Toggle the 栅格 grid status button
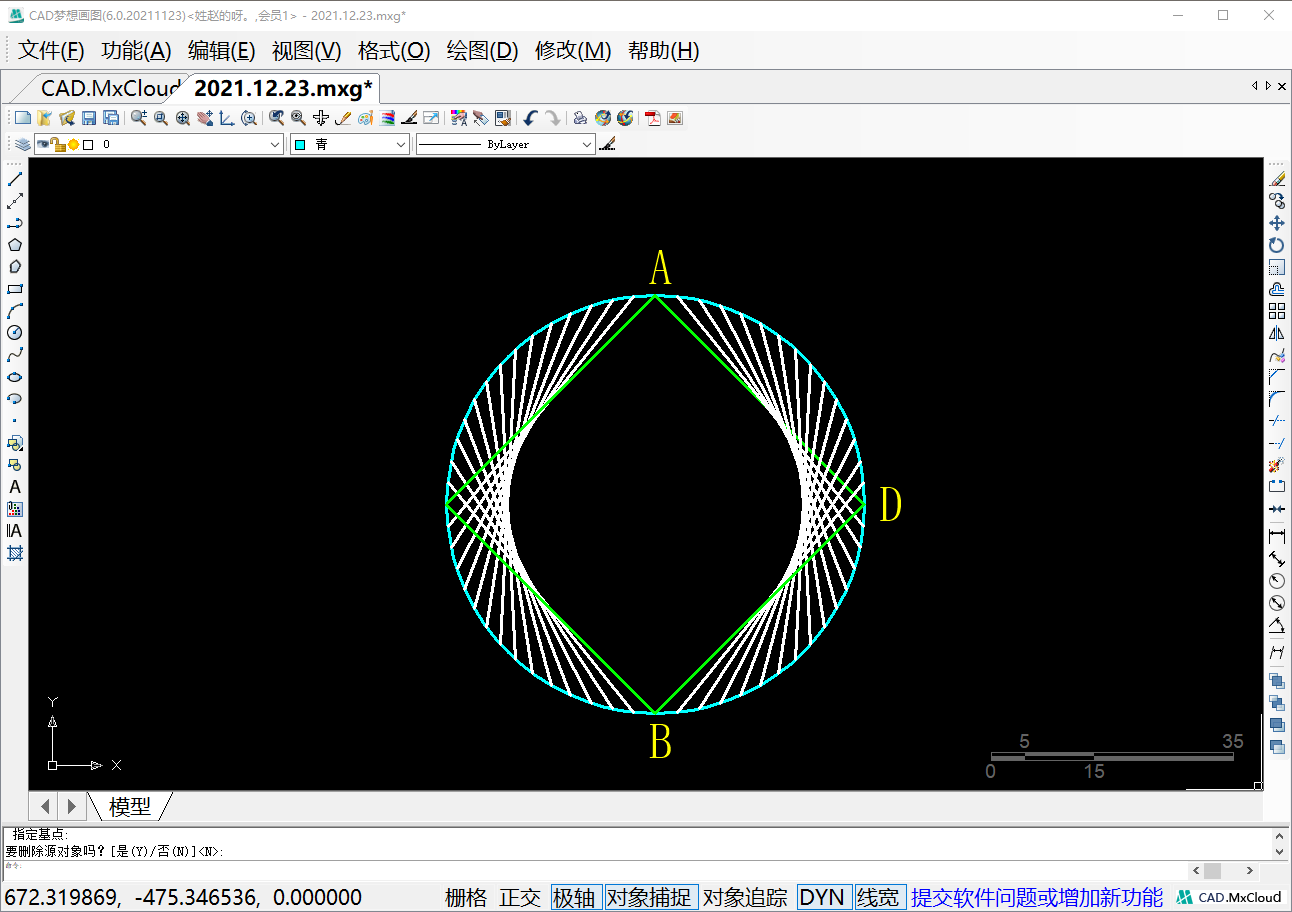 pos(466,897)
